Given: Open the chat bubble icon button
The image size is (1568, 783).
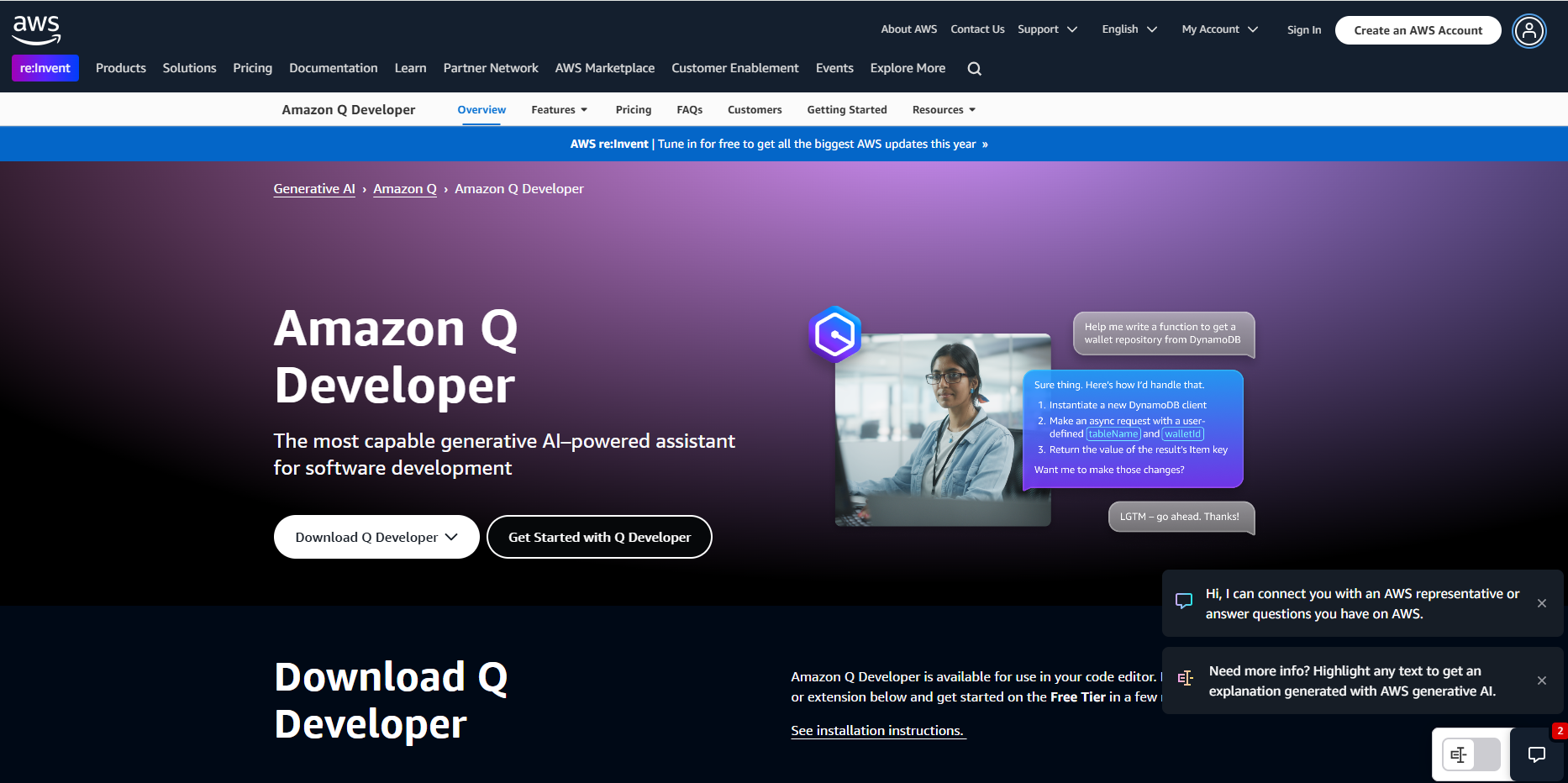Looking at the screenshot, I should tap(1537, 754).
